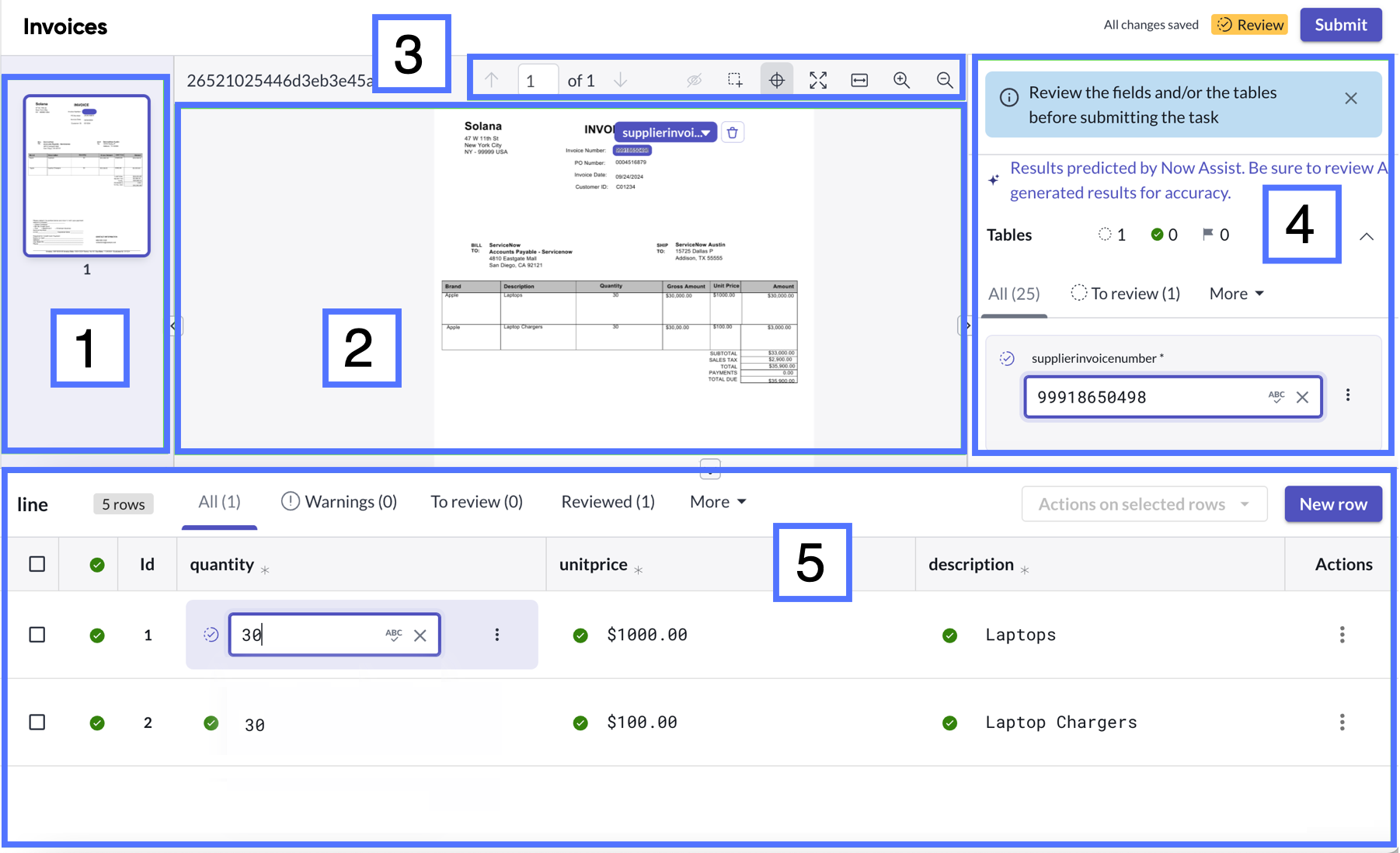
Task: Click row 2 quantity green check icon
Action: pyautogui.click(x=211, y=723)
